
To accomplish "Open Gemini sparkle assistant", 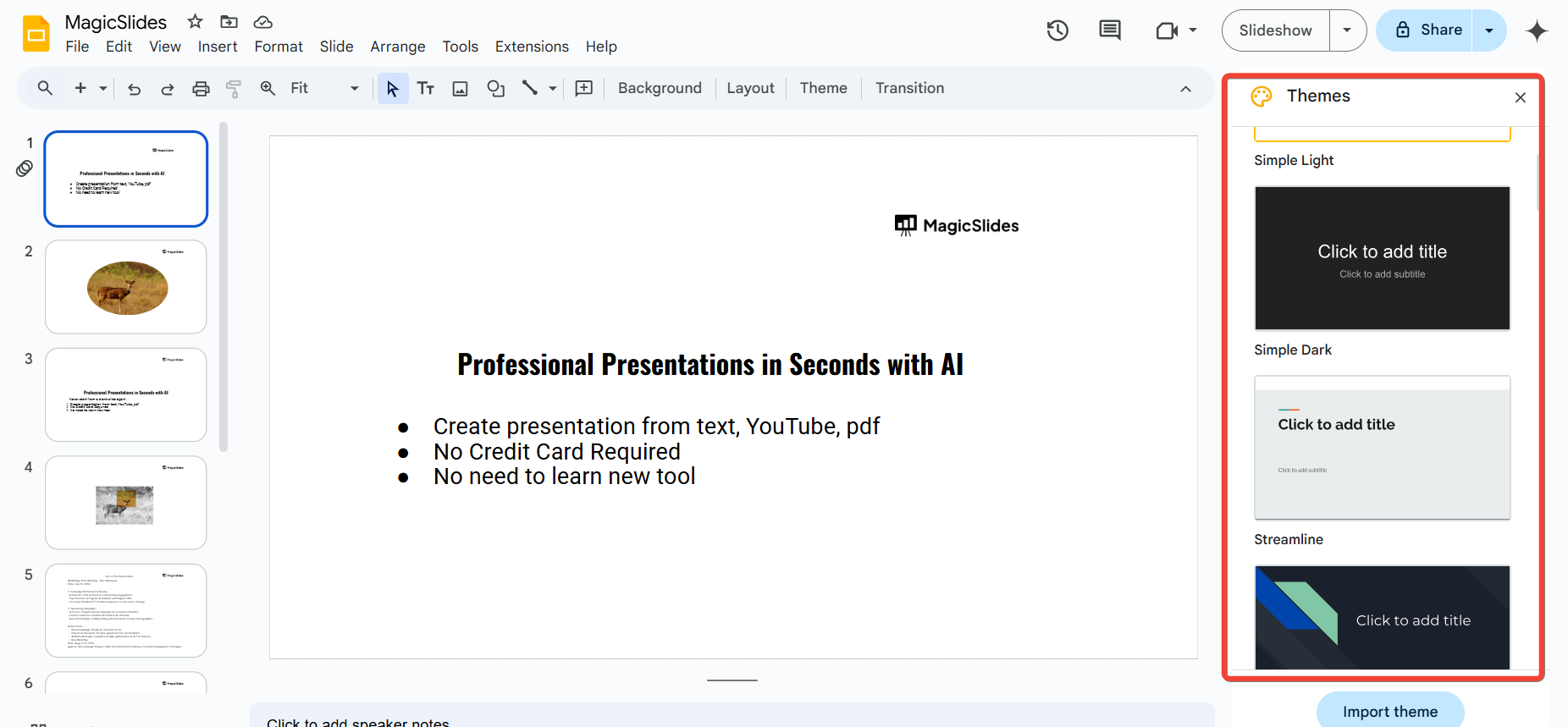I will [1537, 31].
